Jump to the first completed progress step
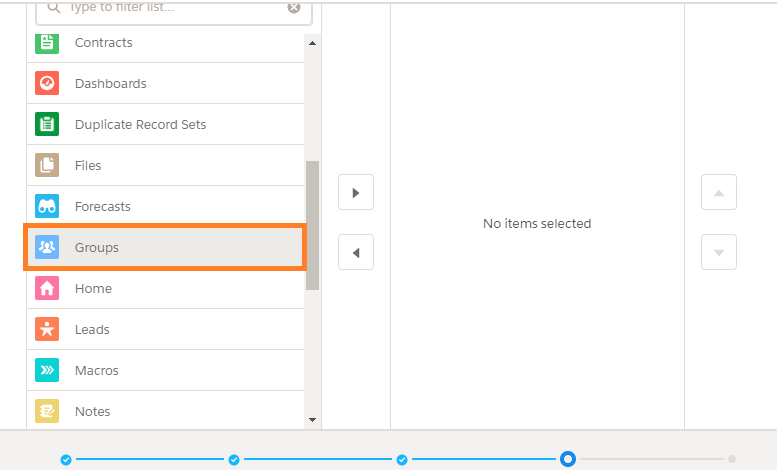 coord(66,460)
